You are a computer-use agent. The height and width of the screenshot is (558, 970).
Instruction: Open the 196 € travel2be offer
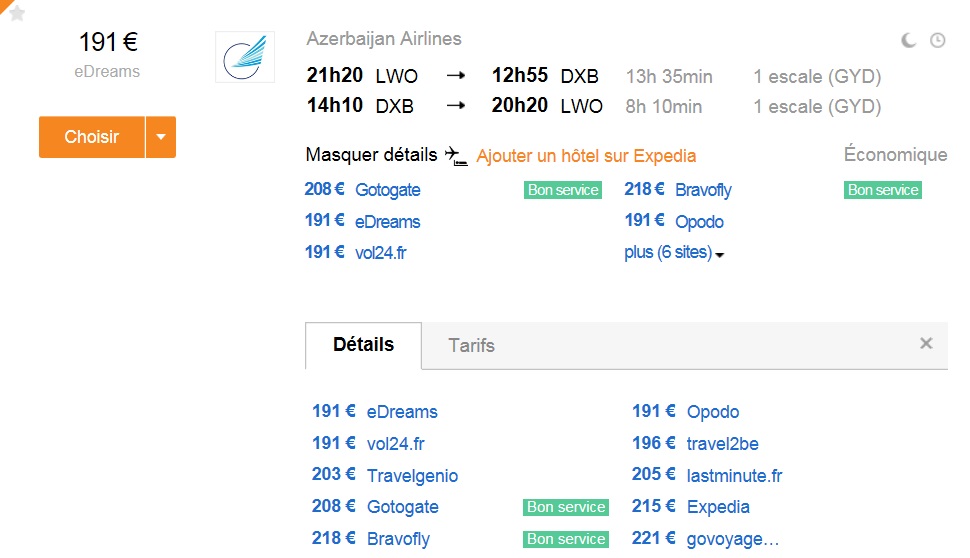point(695,443)
